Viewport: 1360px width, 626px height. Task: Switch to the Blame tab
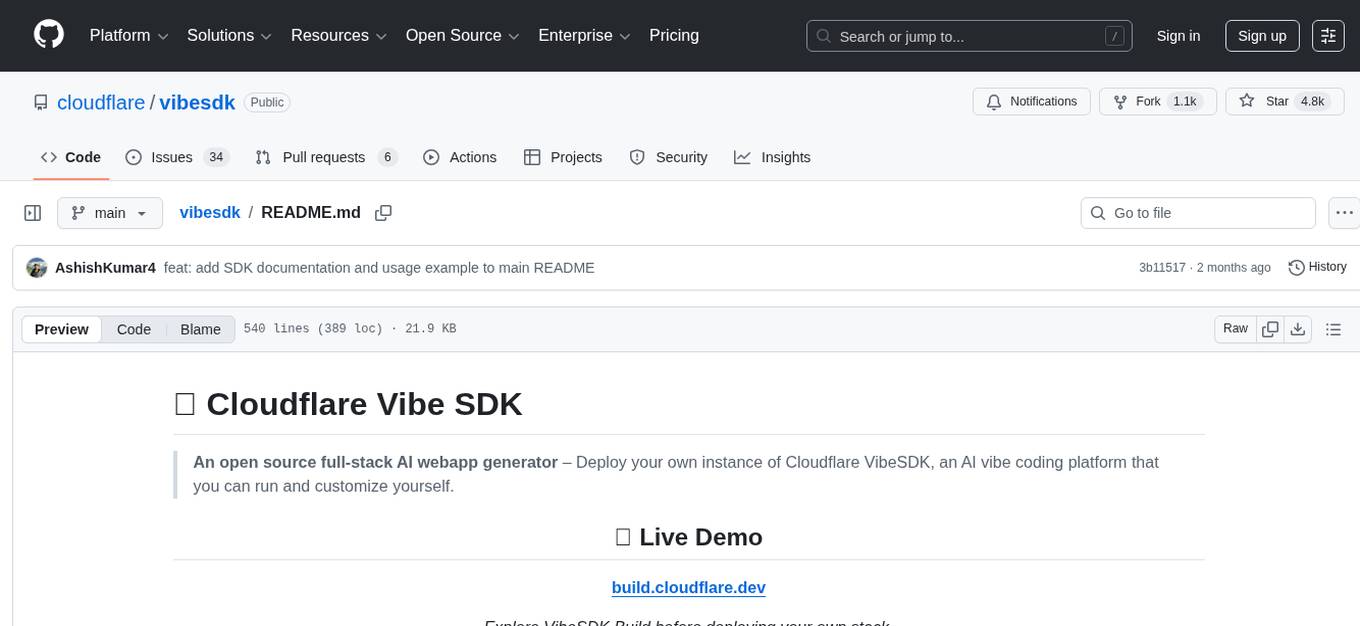click(200, 329)
